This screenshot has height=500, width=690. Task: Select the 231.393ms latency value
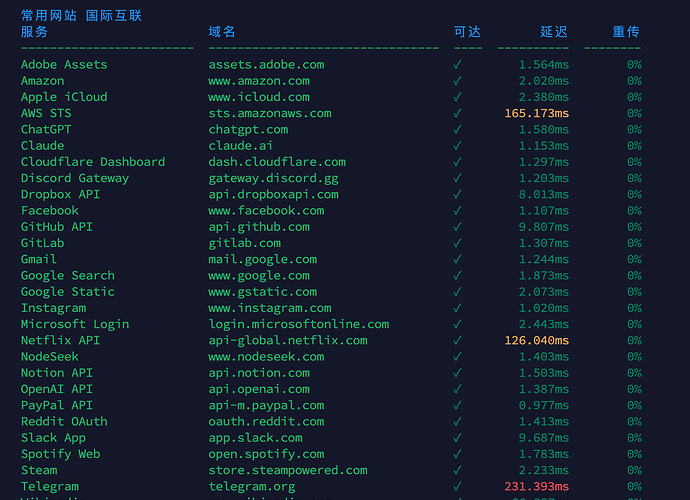coord(536,487)
